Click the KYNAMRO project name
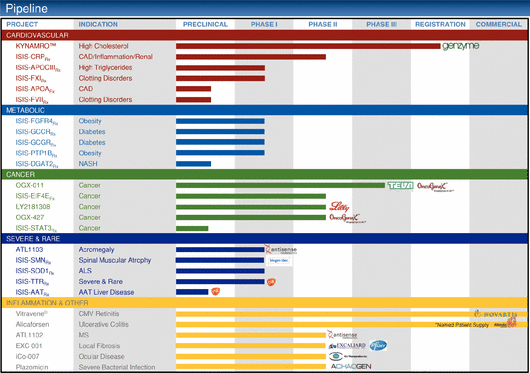530x373 pixels. pos(36,46)
